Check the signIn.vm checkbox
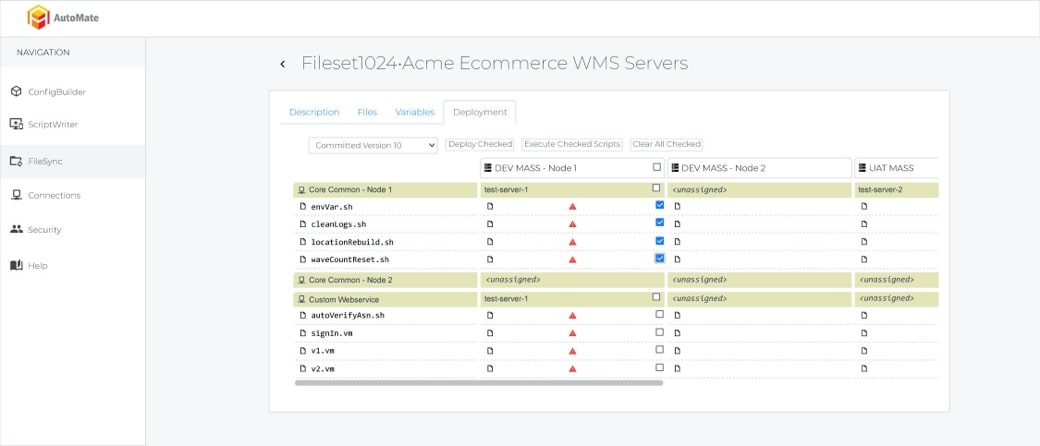The height and width of the screenshot is (446, 1040). pyautogui.click(x=659, y=332)
